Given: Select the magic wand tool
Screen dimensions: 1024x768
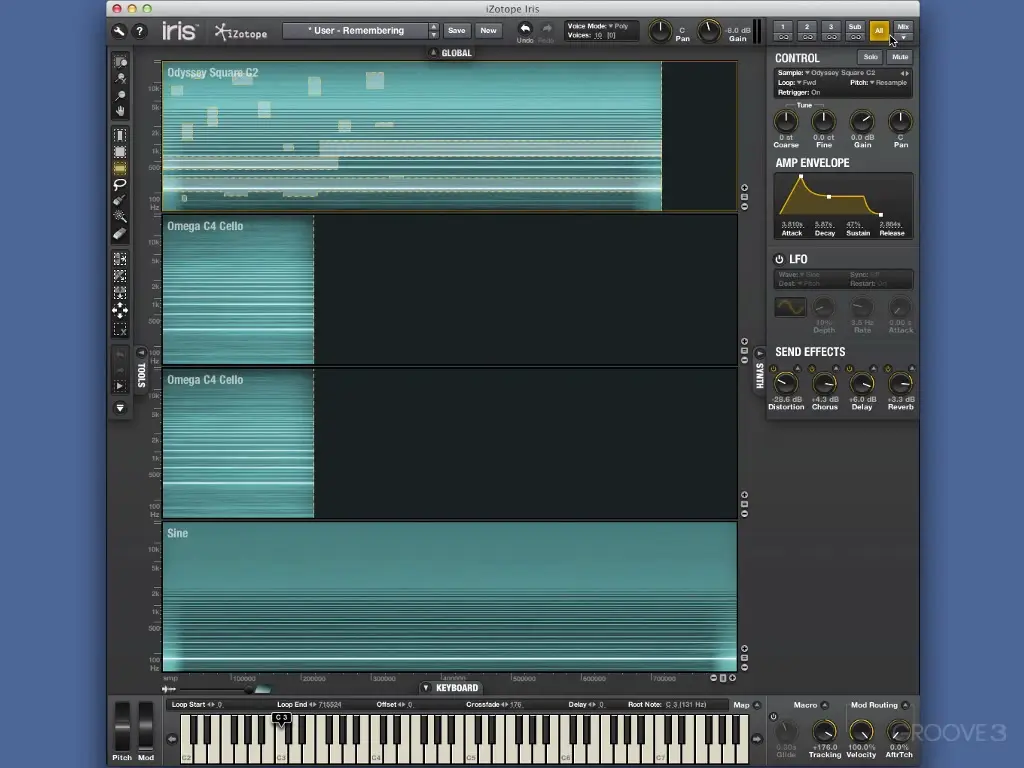Looking at the screenshot, I should point(120,216).
